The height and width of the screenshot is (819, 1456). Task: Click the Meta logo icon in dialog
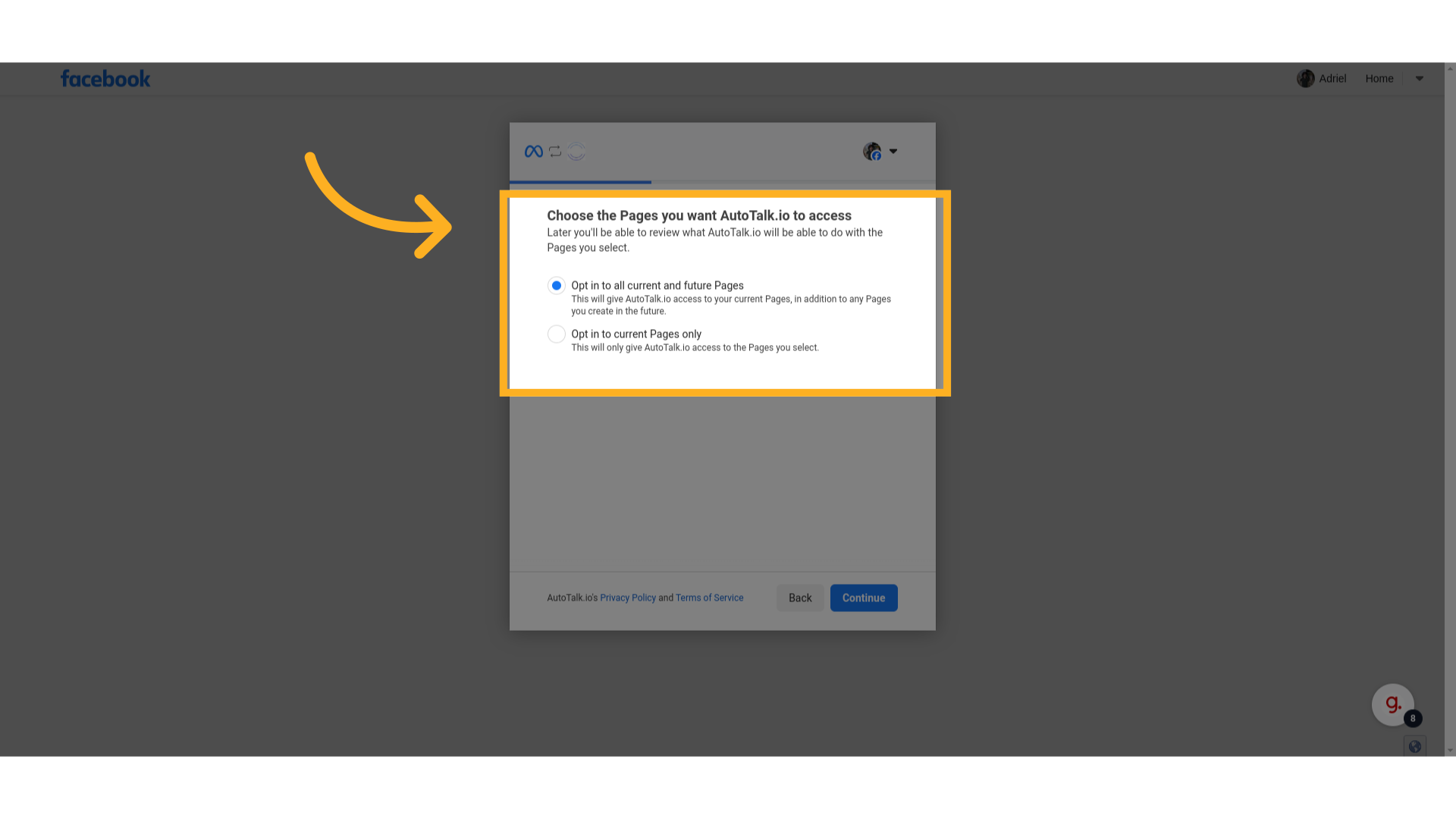[534, 152]
